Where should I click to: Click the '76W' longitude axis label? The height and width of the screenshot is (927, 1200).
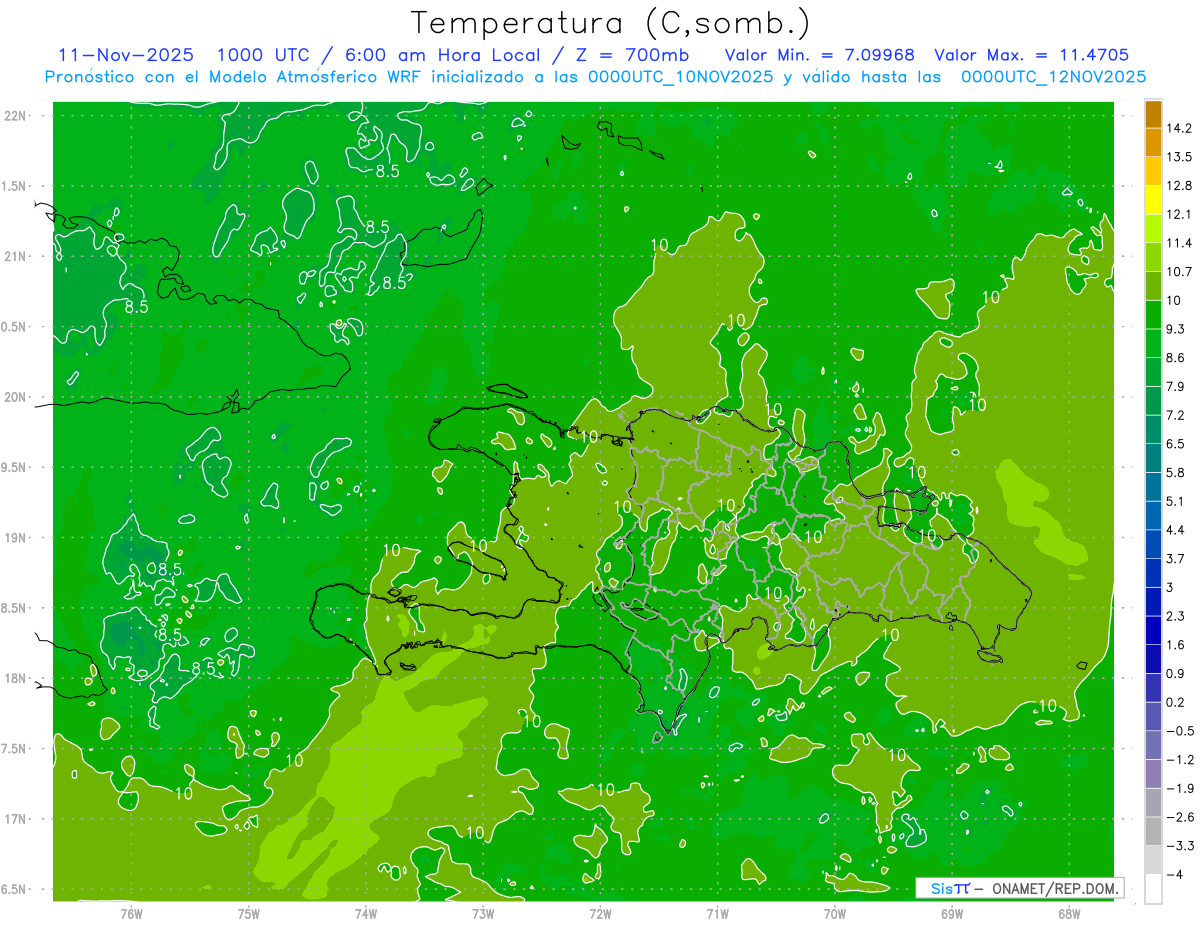tap(131, 913)
